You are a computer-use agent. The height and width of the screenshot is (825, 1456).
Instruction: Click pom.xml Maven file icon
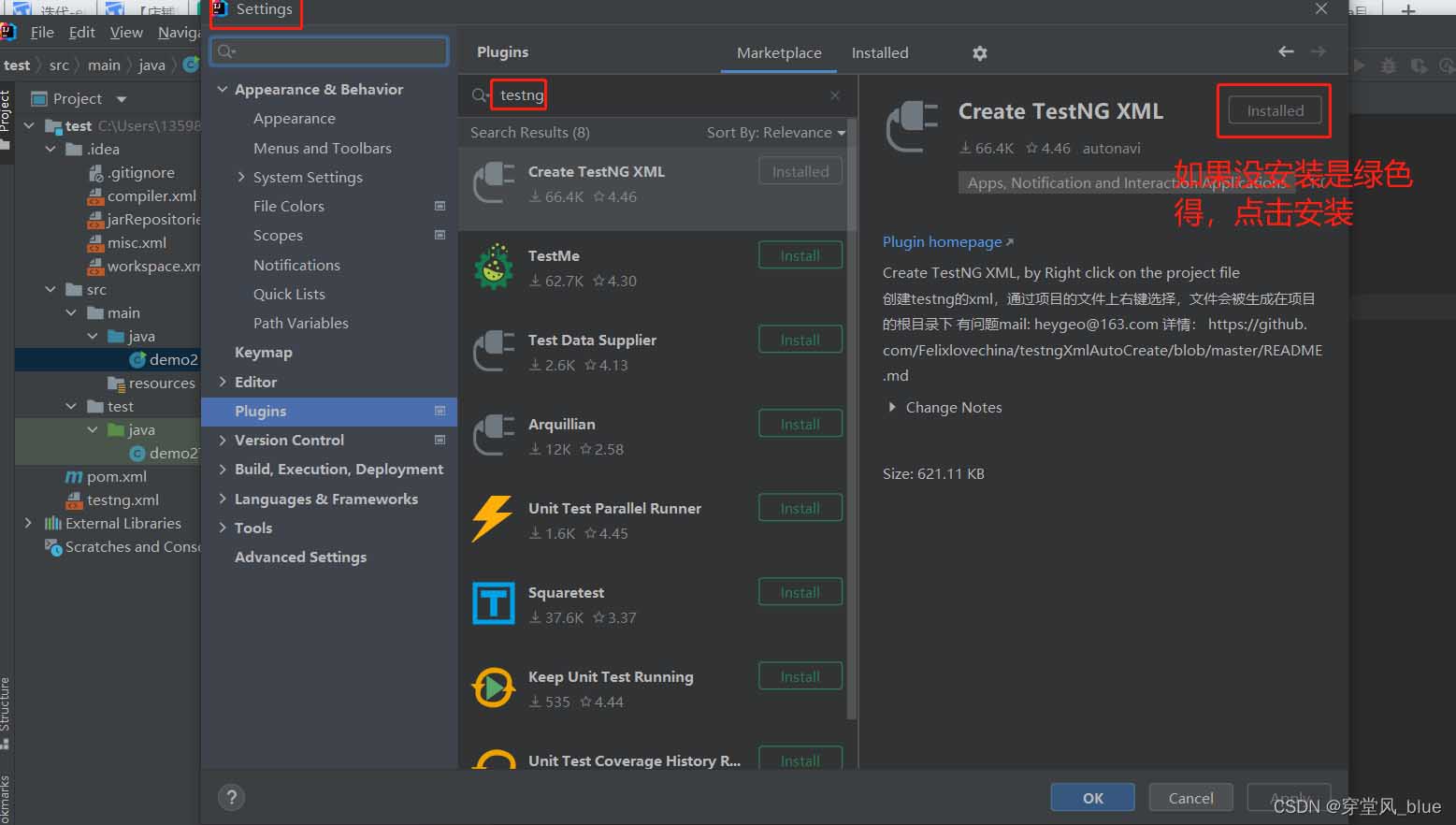(x=74, y=477)
